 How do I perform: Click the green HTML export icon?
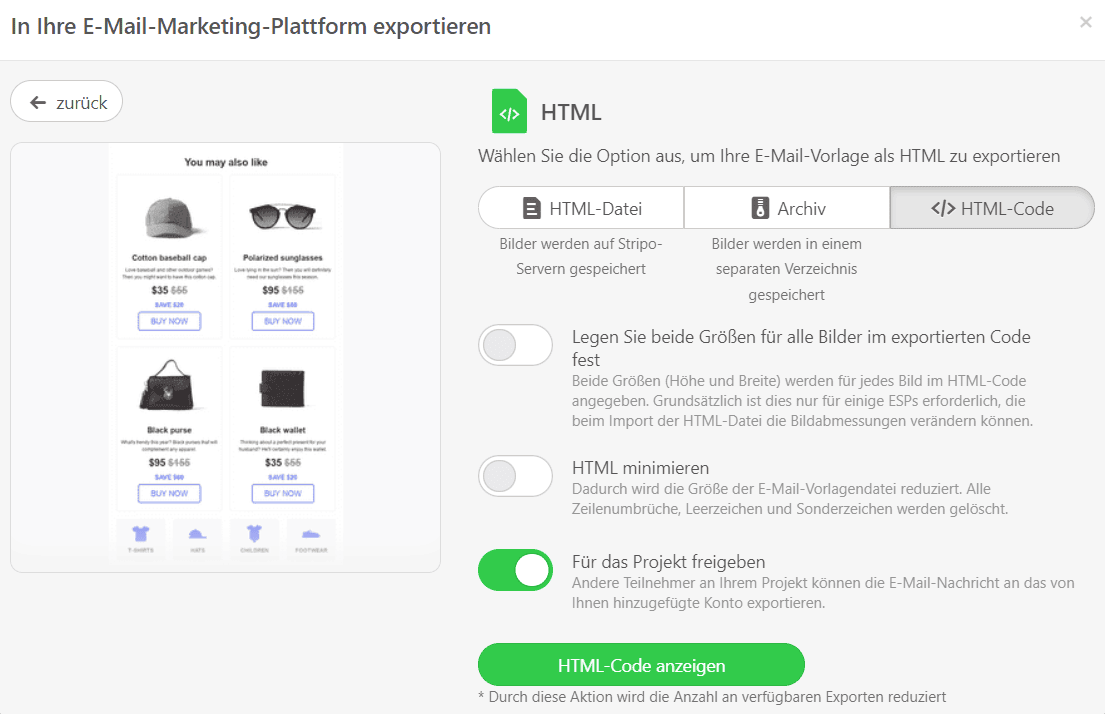point(509,111)
